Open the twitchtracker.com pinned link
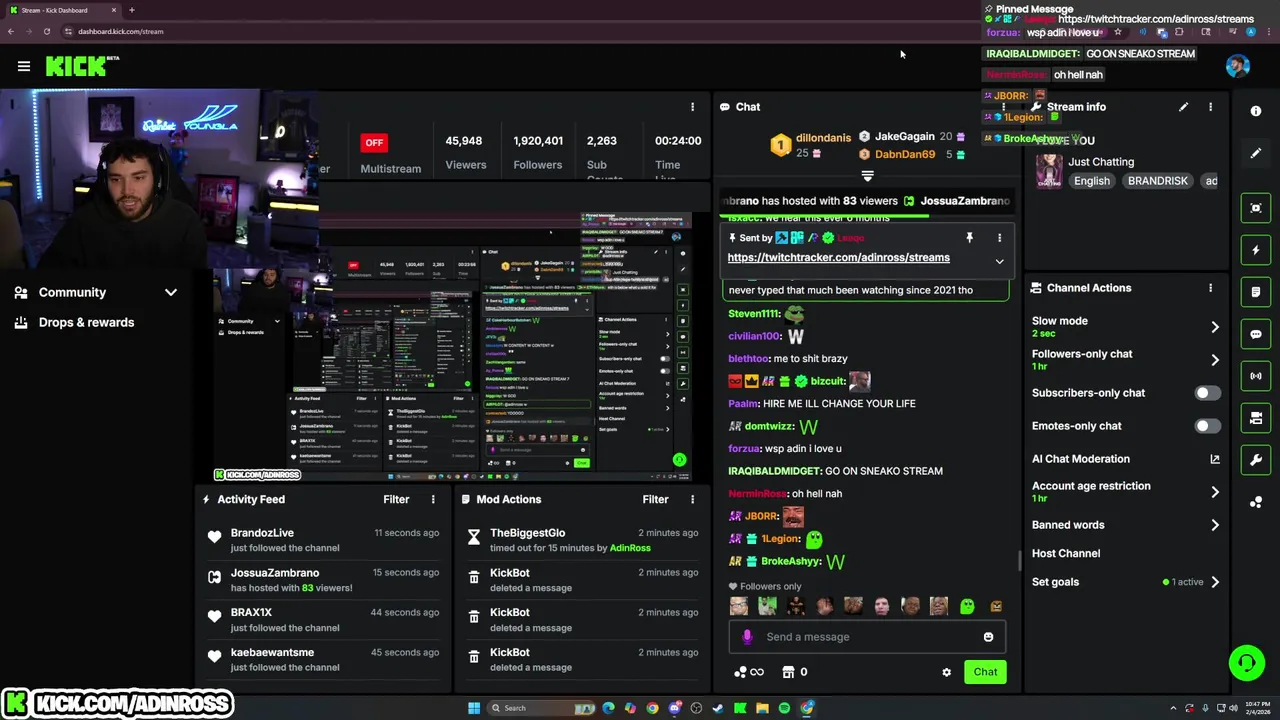The width and height of the screenshot is (1280, 720). click(x=838, y=258)
